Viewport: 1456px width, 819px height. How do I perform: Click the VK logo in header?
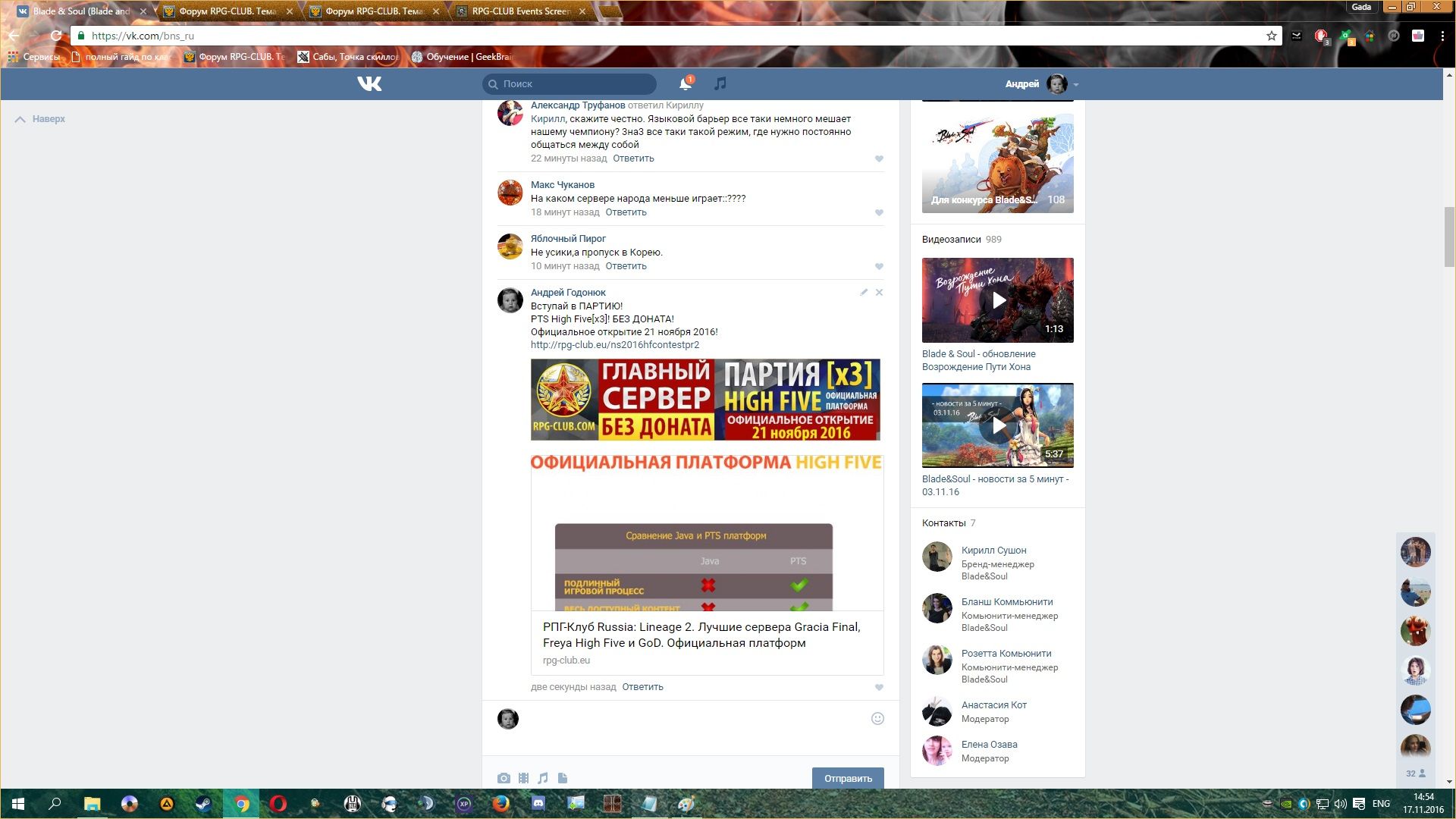pos(369,83)
